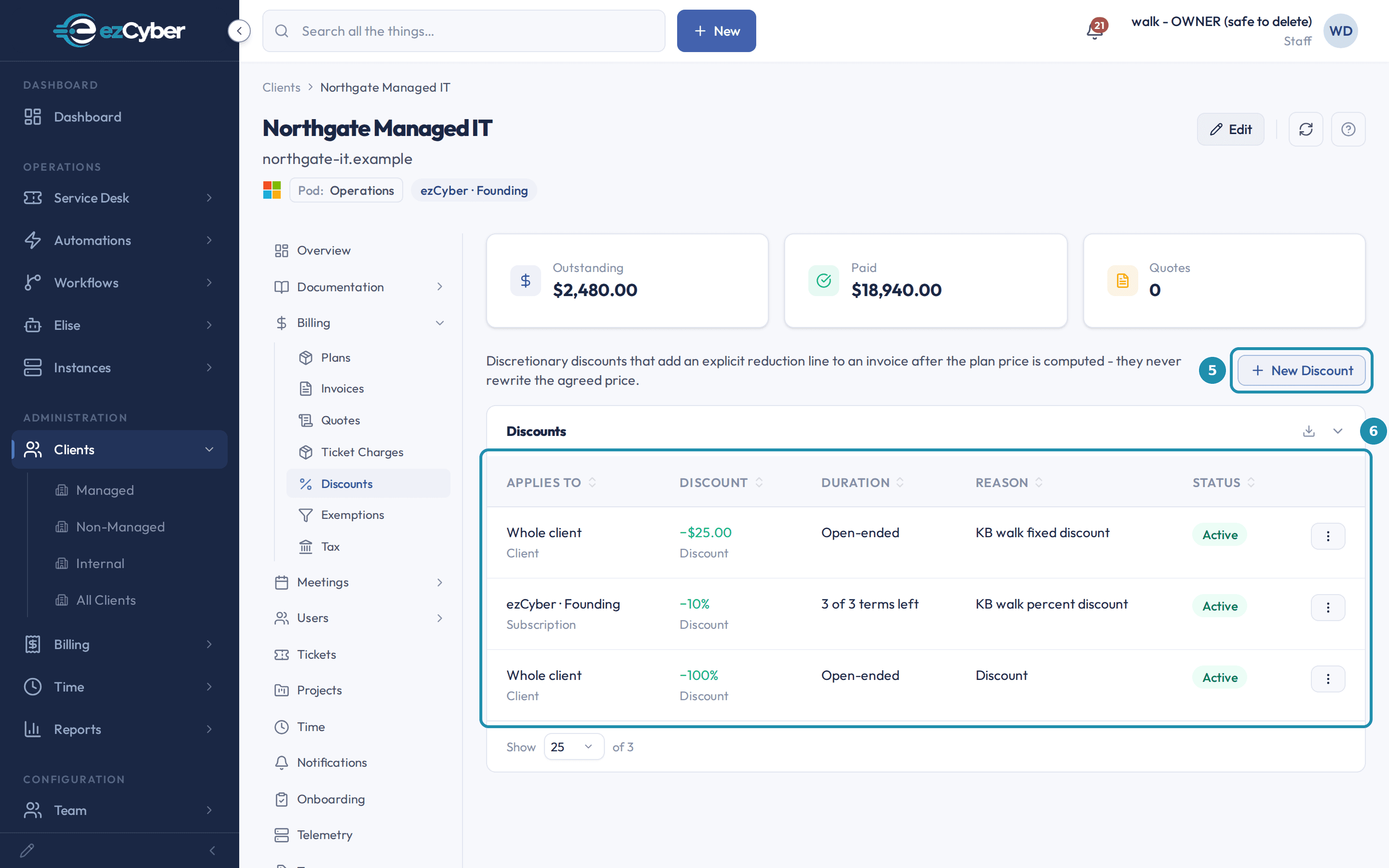Open the client Quotes page

[x=368, y=420]
